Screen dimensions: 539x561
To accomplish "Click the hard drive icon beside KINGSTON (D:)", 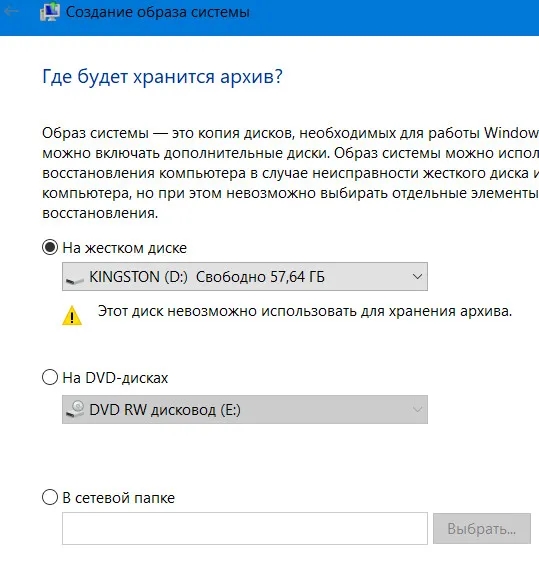I will [x=75, y=279].
